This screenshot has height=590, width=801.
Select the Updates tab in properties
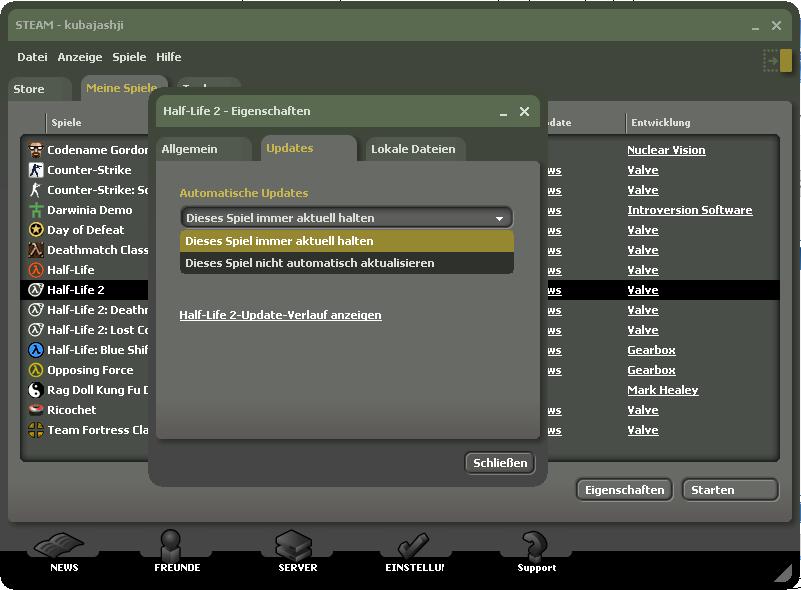pos(309,148)
